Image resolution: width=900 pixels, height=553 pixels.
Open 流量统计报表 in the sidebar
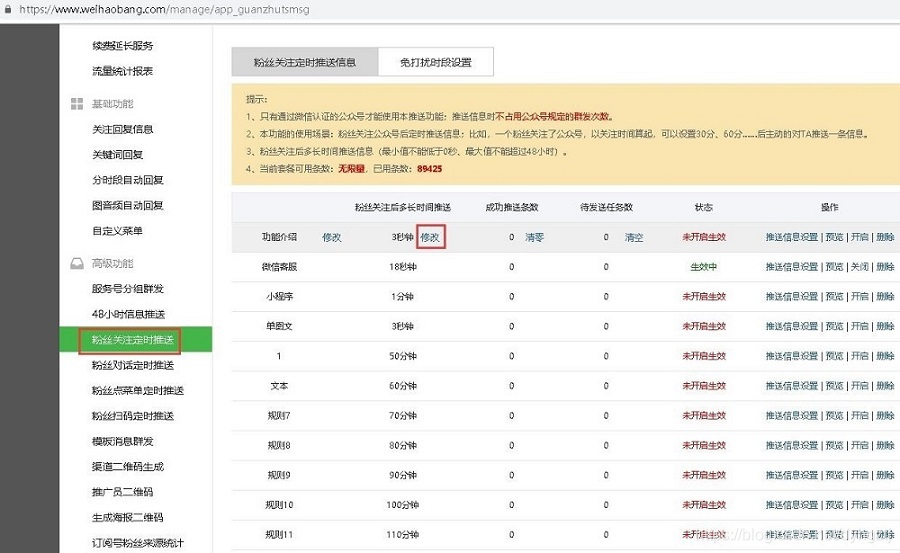122,71
